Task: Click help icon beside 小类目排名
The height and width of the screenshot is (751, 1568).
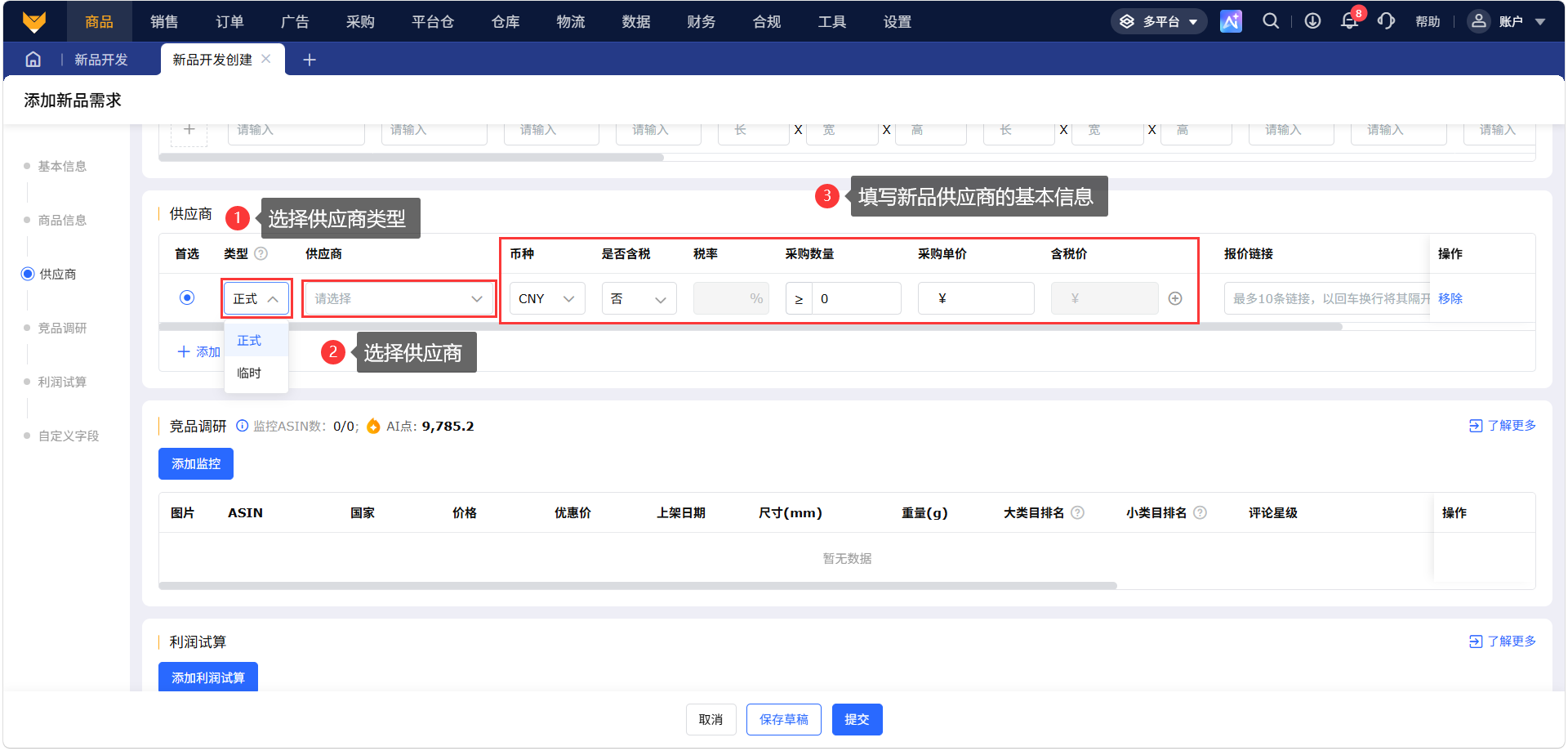Action: (x=1200, y=512)
